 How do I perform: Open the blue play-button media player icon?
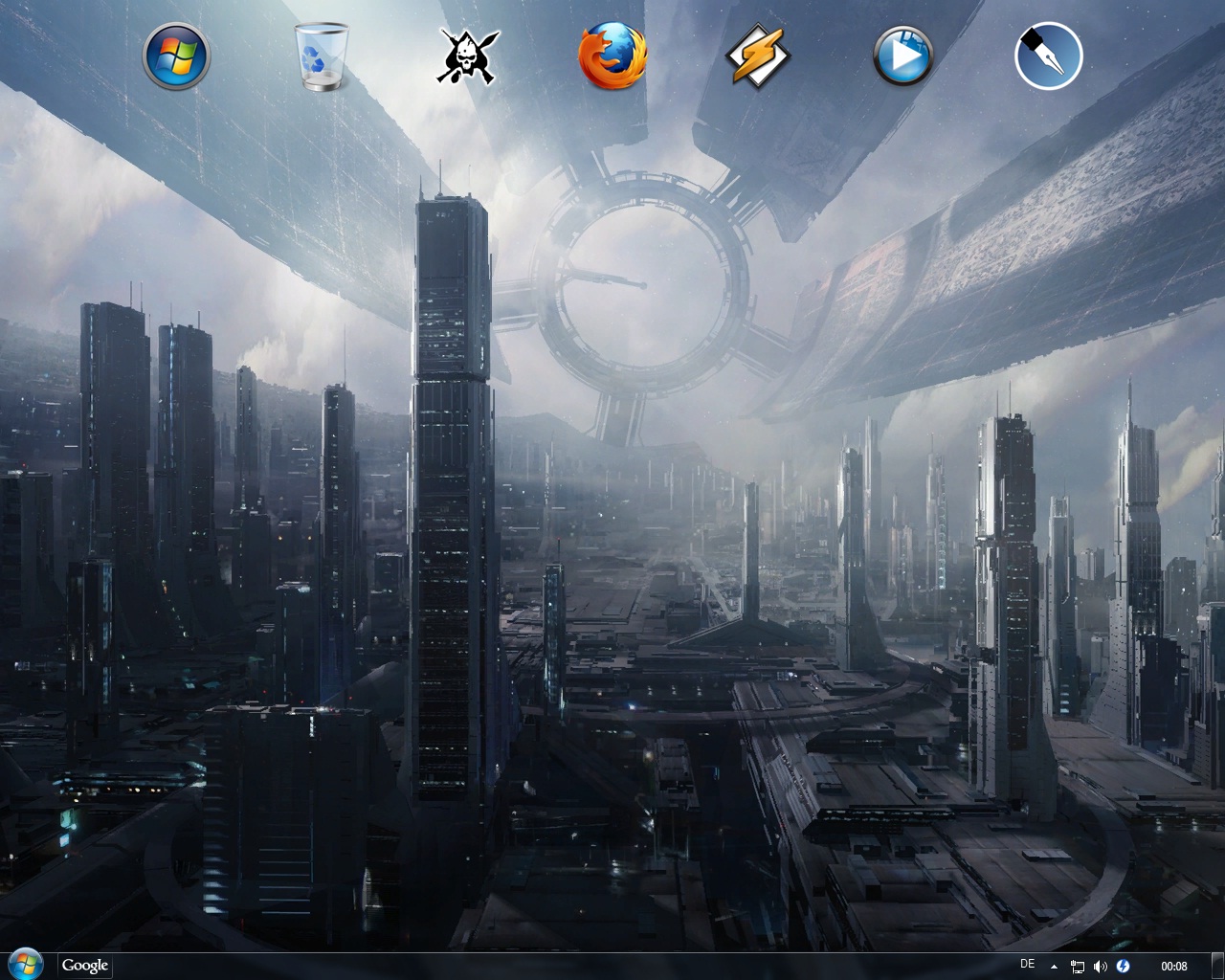[x=903, y=56]
